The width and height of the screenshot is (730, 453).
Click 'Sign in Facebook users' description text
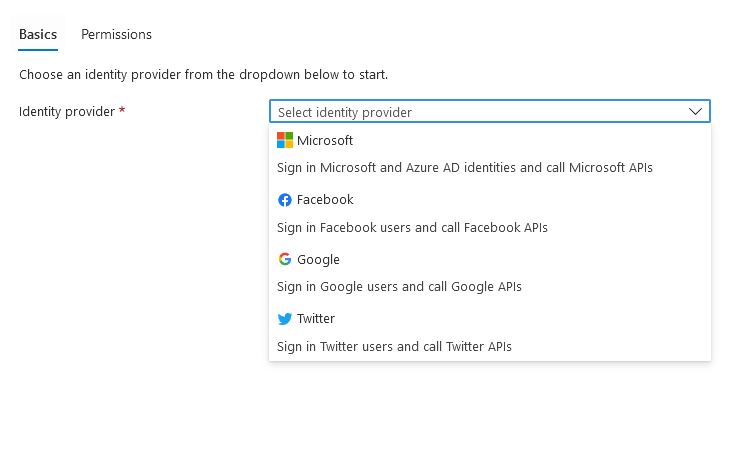pos(412,227)
